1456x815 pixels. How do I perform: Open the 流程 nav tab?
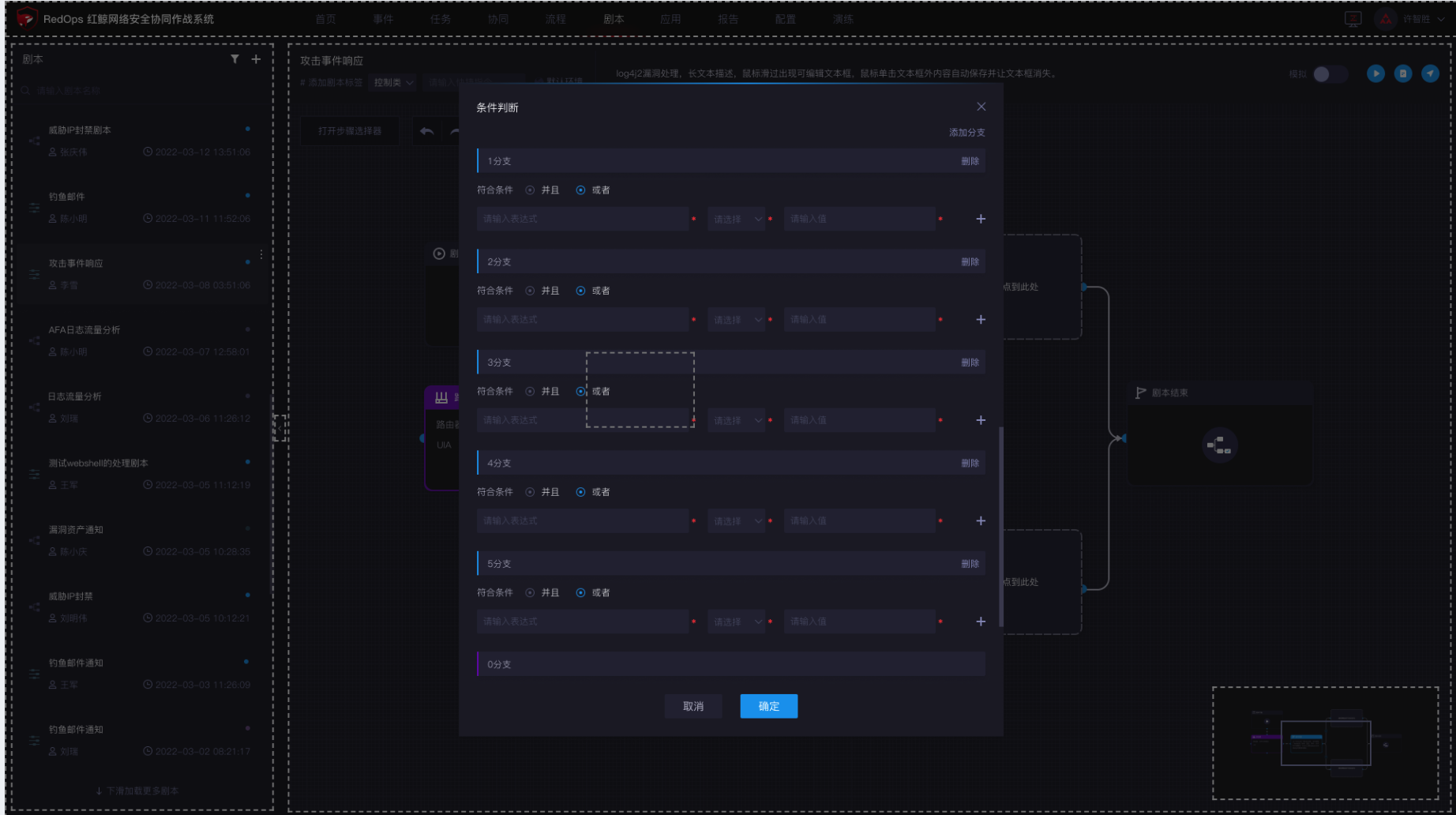coord(555,19)
